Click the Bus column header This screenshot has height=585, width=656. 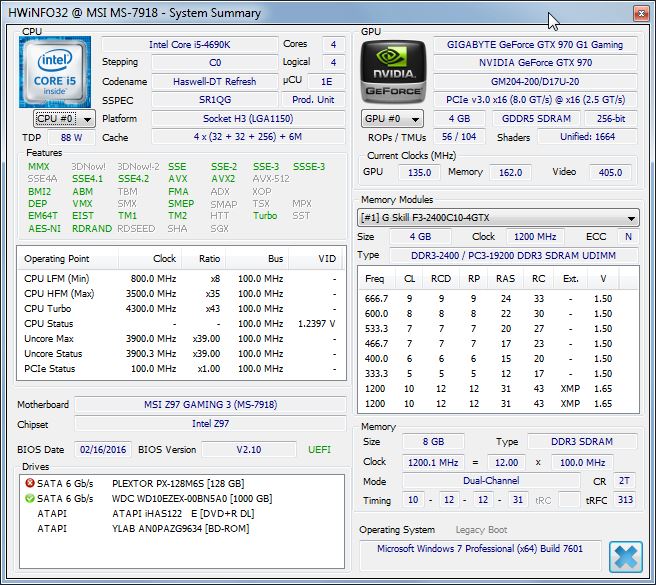point(257,259)
